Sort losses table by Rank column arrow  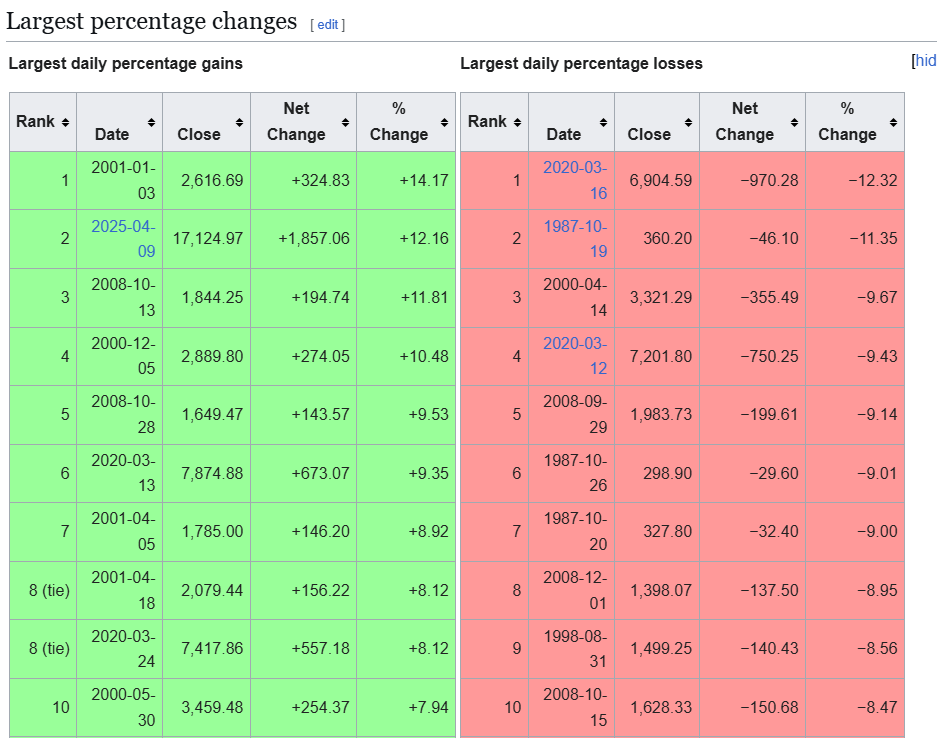click(517, 122)
